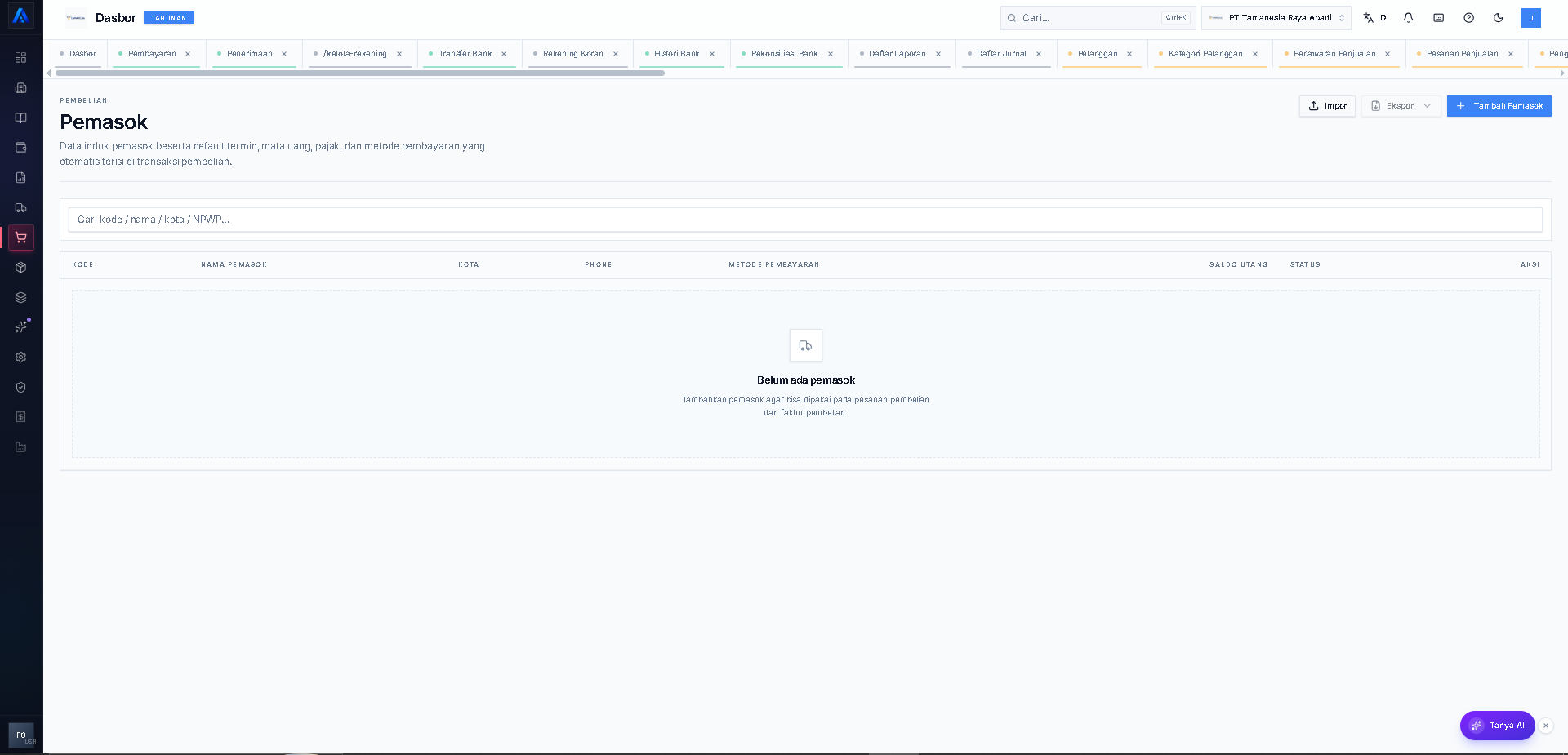
Task: Dismiss the Tanya AI floating button
Action: [x=1546, y=726]
